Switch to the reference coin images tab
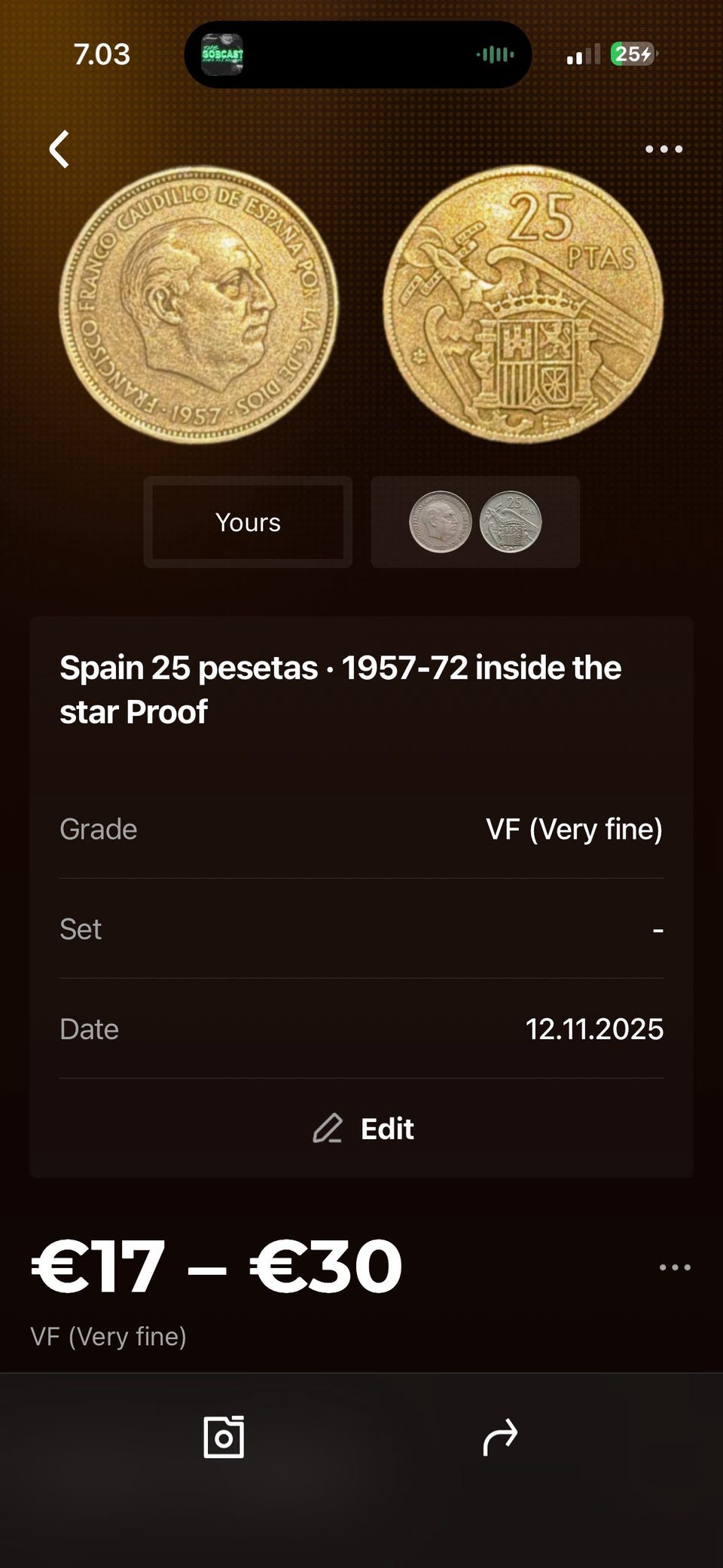The width and height of the screenshot is (723, 1568). tap(475, 522)
